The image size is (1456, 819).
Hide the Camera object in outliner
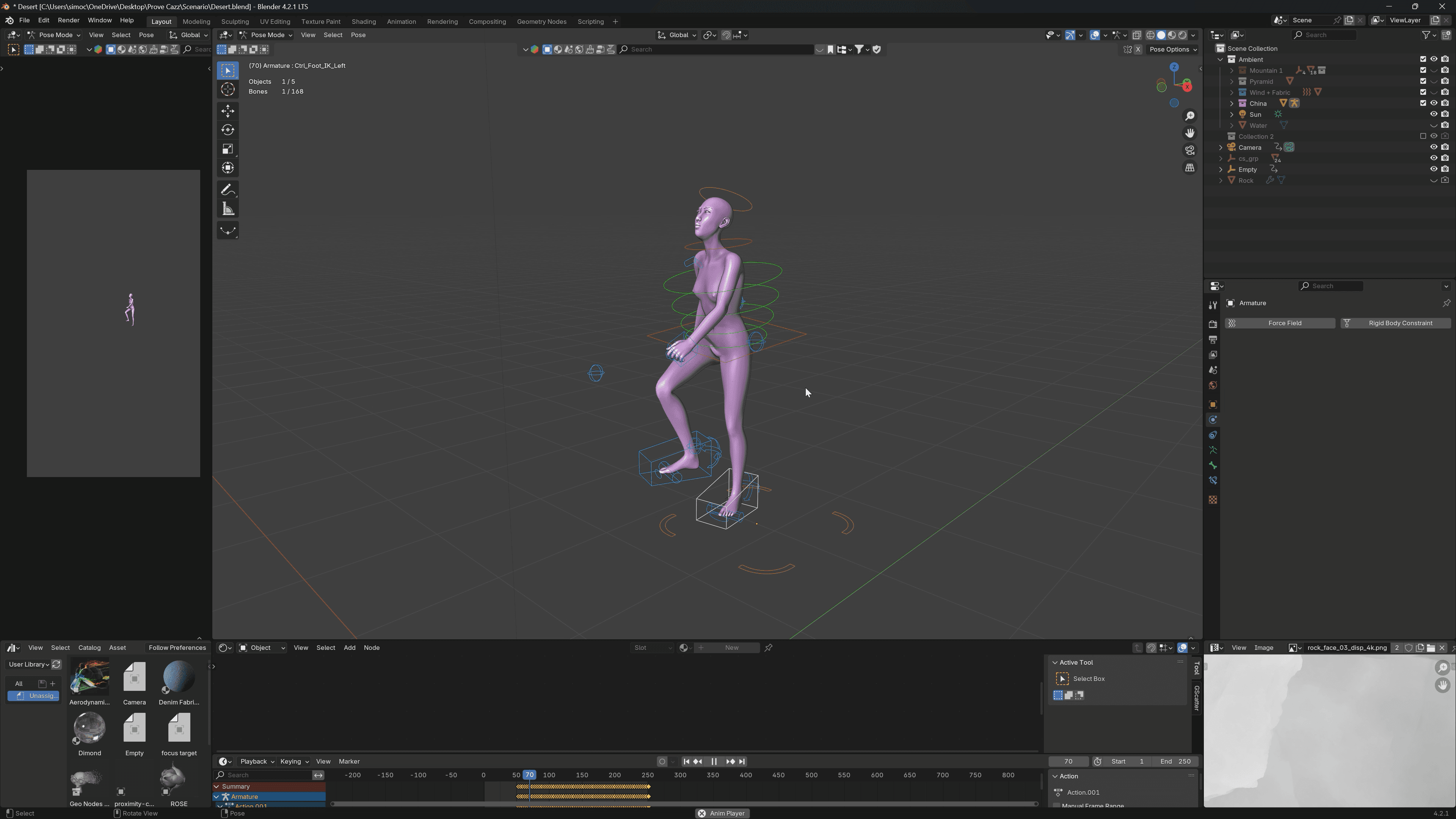point(1433,147)
